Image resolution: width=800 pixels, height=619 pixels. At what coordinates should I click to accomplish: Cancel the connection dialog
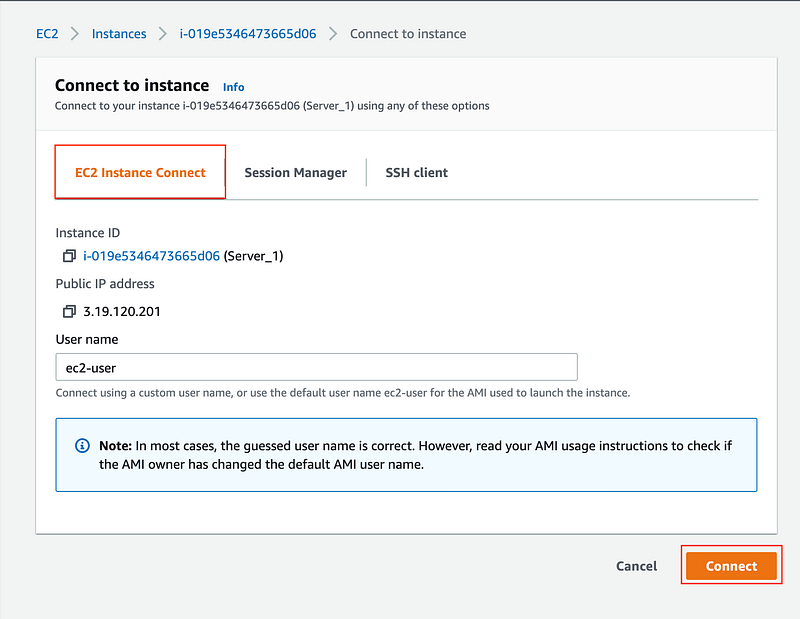[636, 566]
